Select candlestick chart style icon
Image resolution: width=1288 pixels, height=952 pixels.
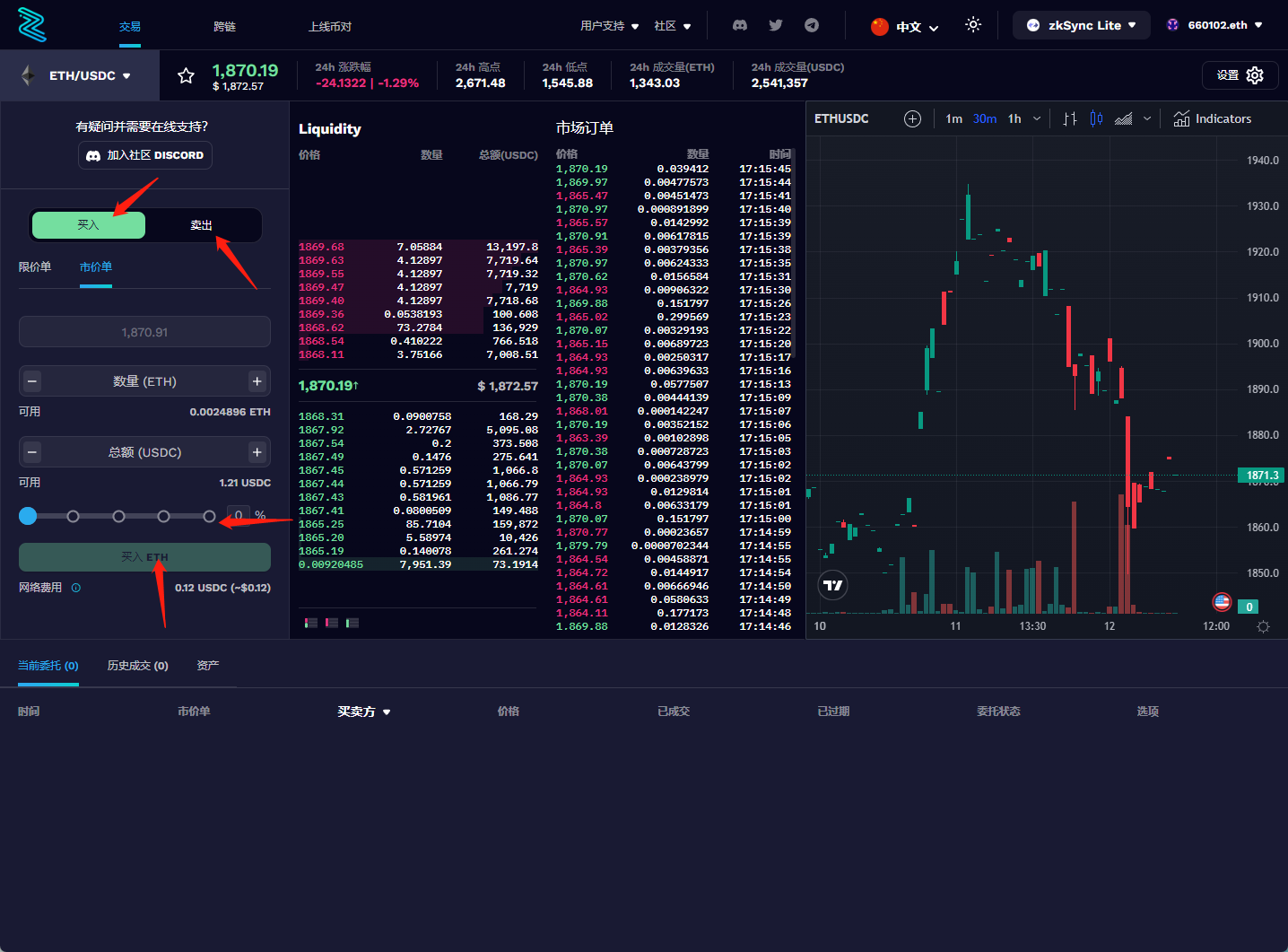(1096, 118)
